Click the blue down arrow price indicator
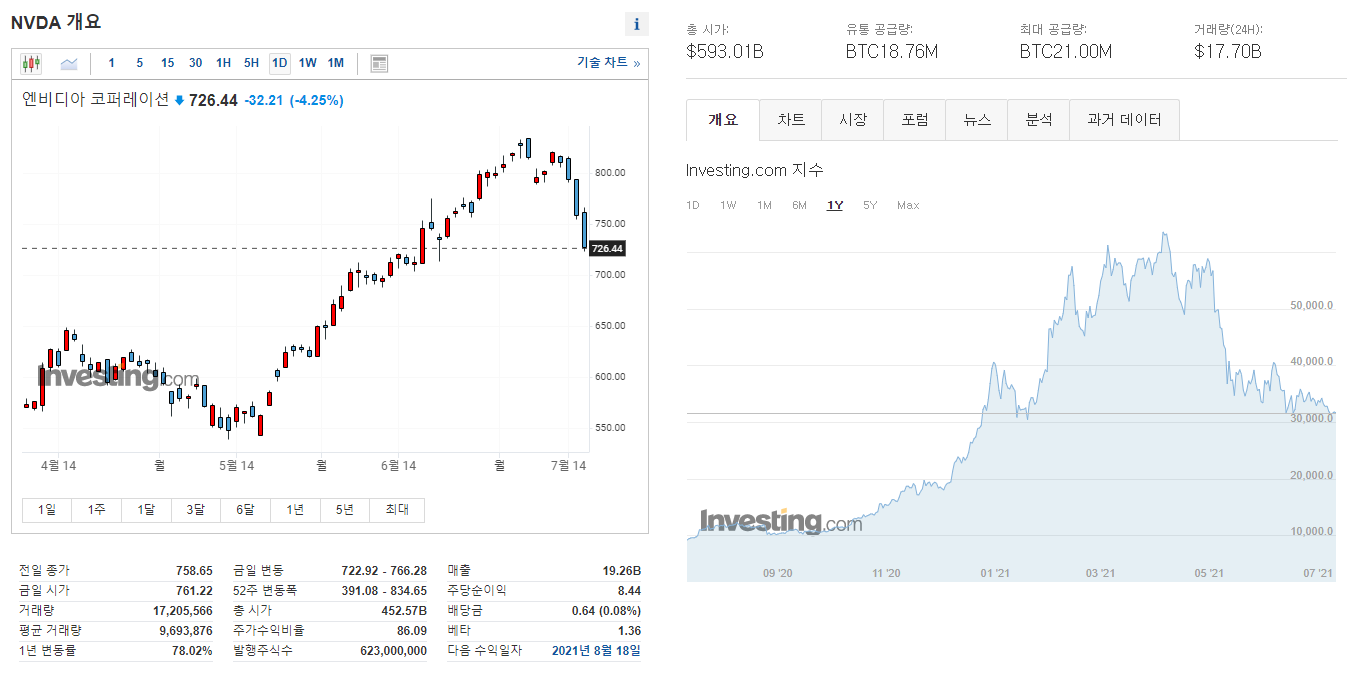Screen dimensions: 1350x685 coord(180,100)
